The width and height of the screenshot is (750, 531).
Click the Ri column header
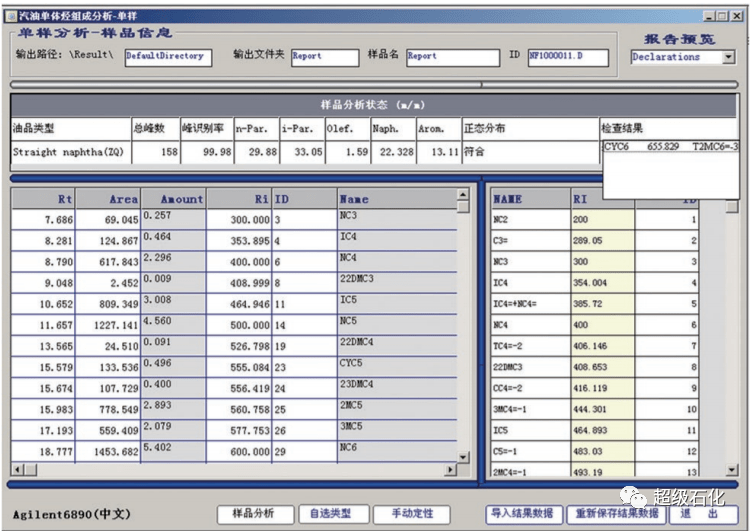coord(240,199)
